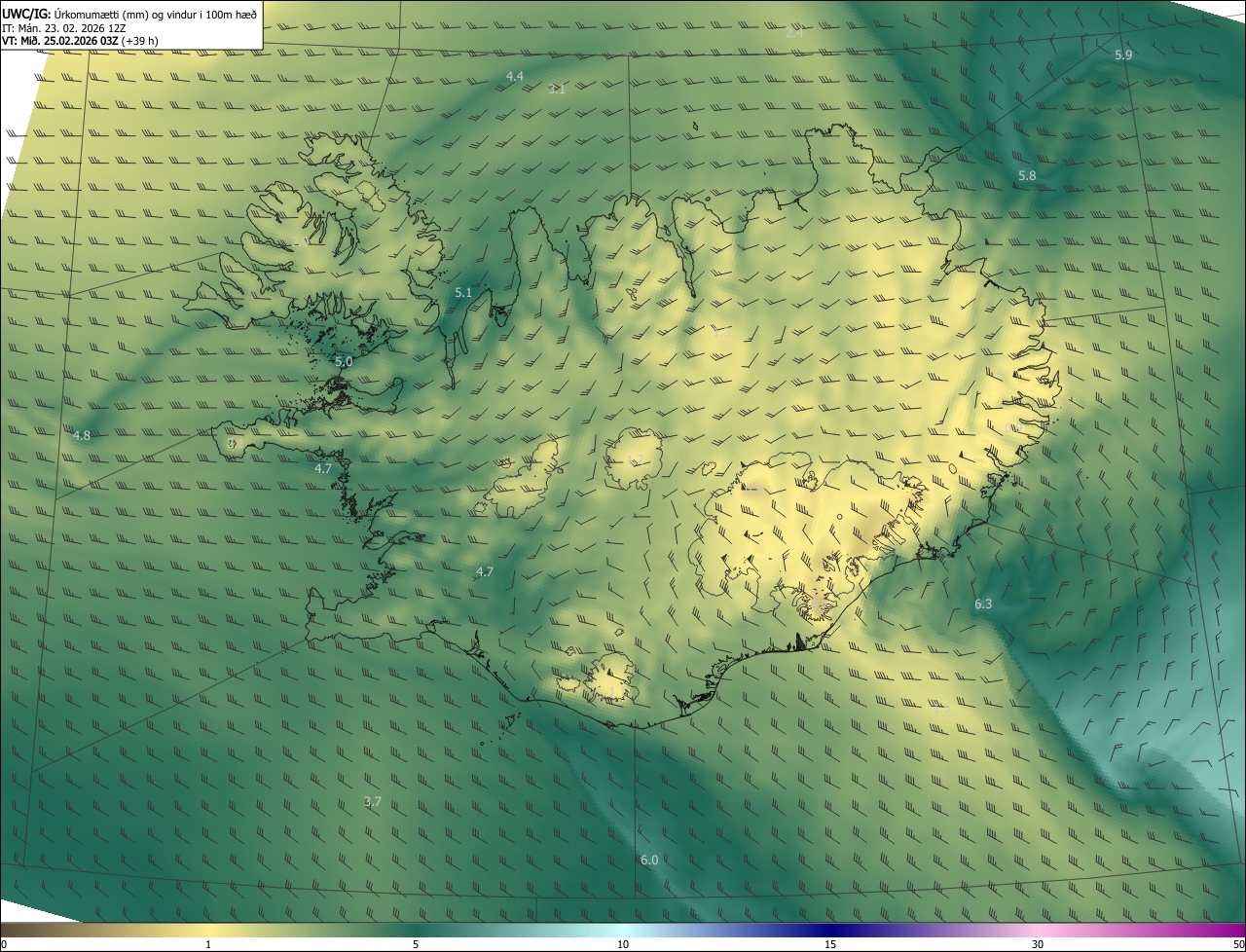The image size is (1246, 952).
Task: Click the colorbar tick label 10
Action: [623, 944]
